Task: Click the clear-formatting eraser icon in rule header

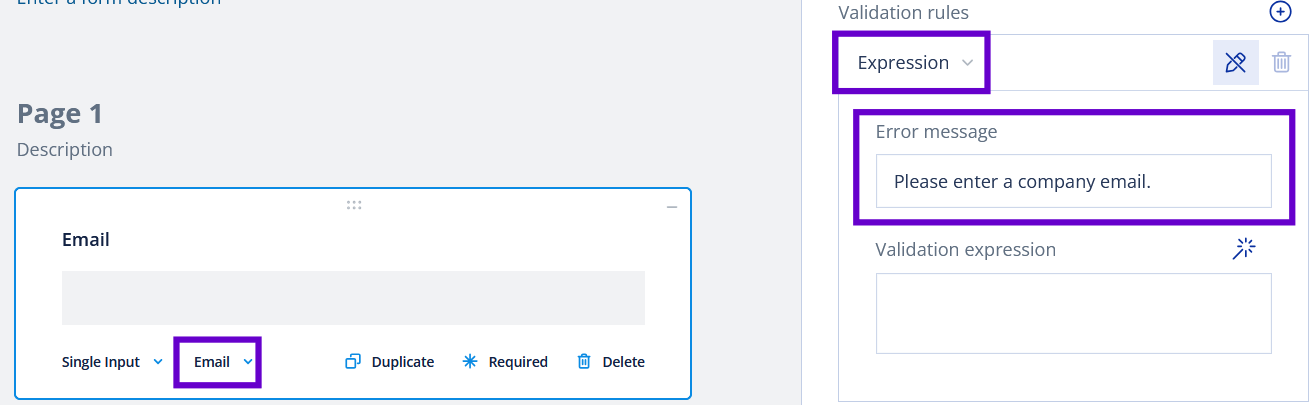Action: tap(1235, 62)
